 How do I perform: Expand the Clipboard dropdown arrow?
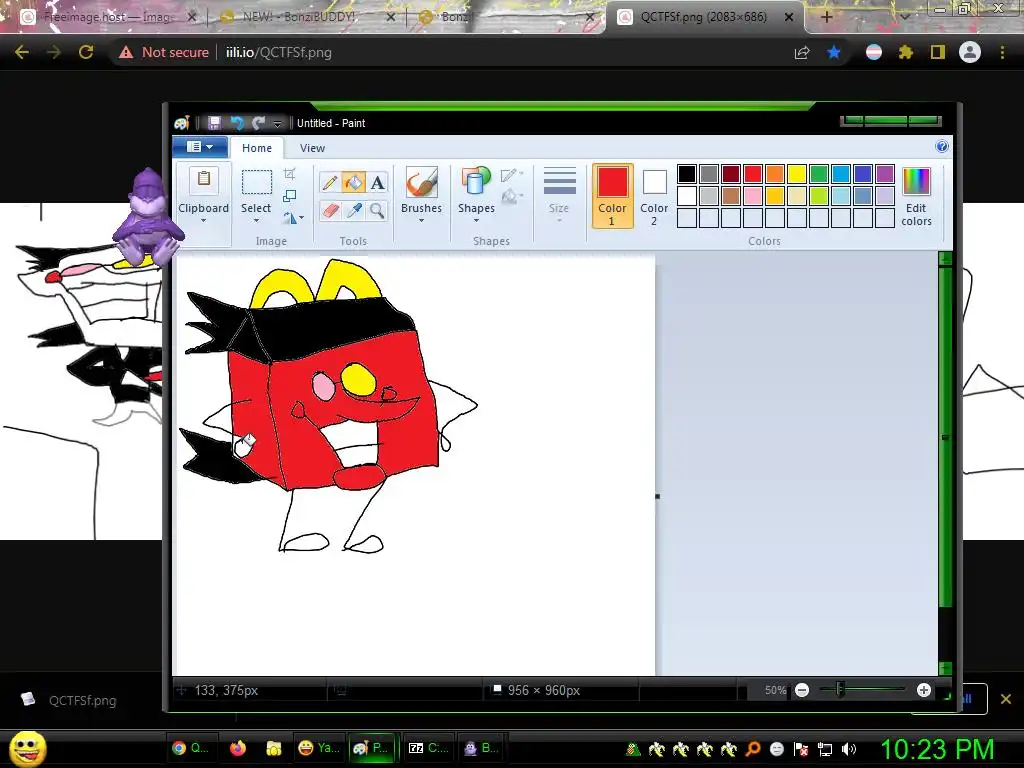pos(204,221)
